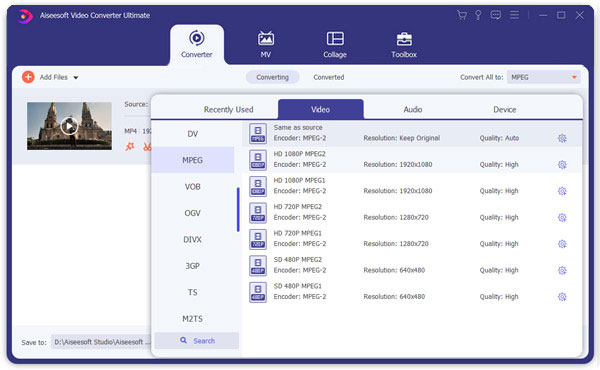Click the scissors Cut icon
This screenshot has height=370, width=600.
click(147, 146)
